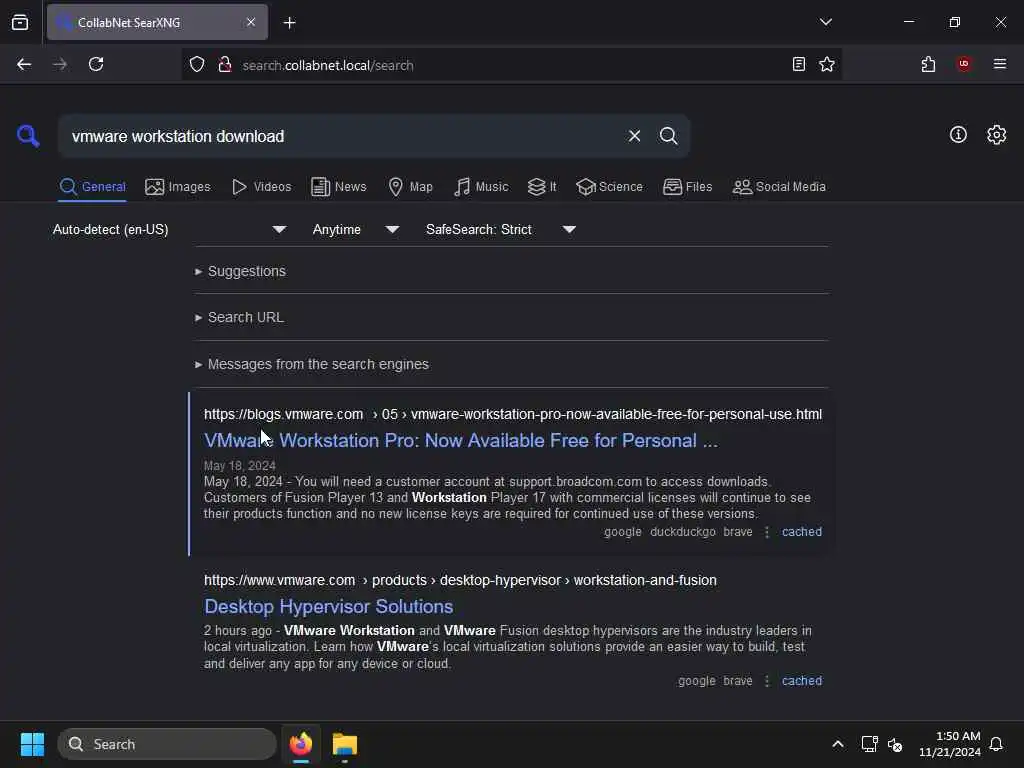1024x768 pixels.
Task: Click the SearXNG magnifier logo
Action: pyautogui.click(x=28, y=136)
